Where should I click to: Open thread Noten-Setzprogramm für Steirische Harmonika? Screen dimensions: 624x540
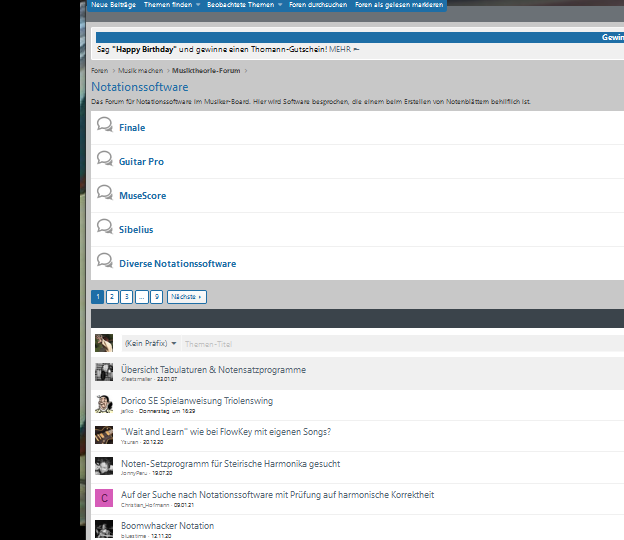tap(230, 464)
